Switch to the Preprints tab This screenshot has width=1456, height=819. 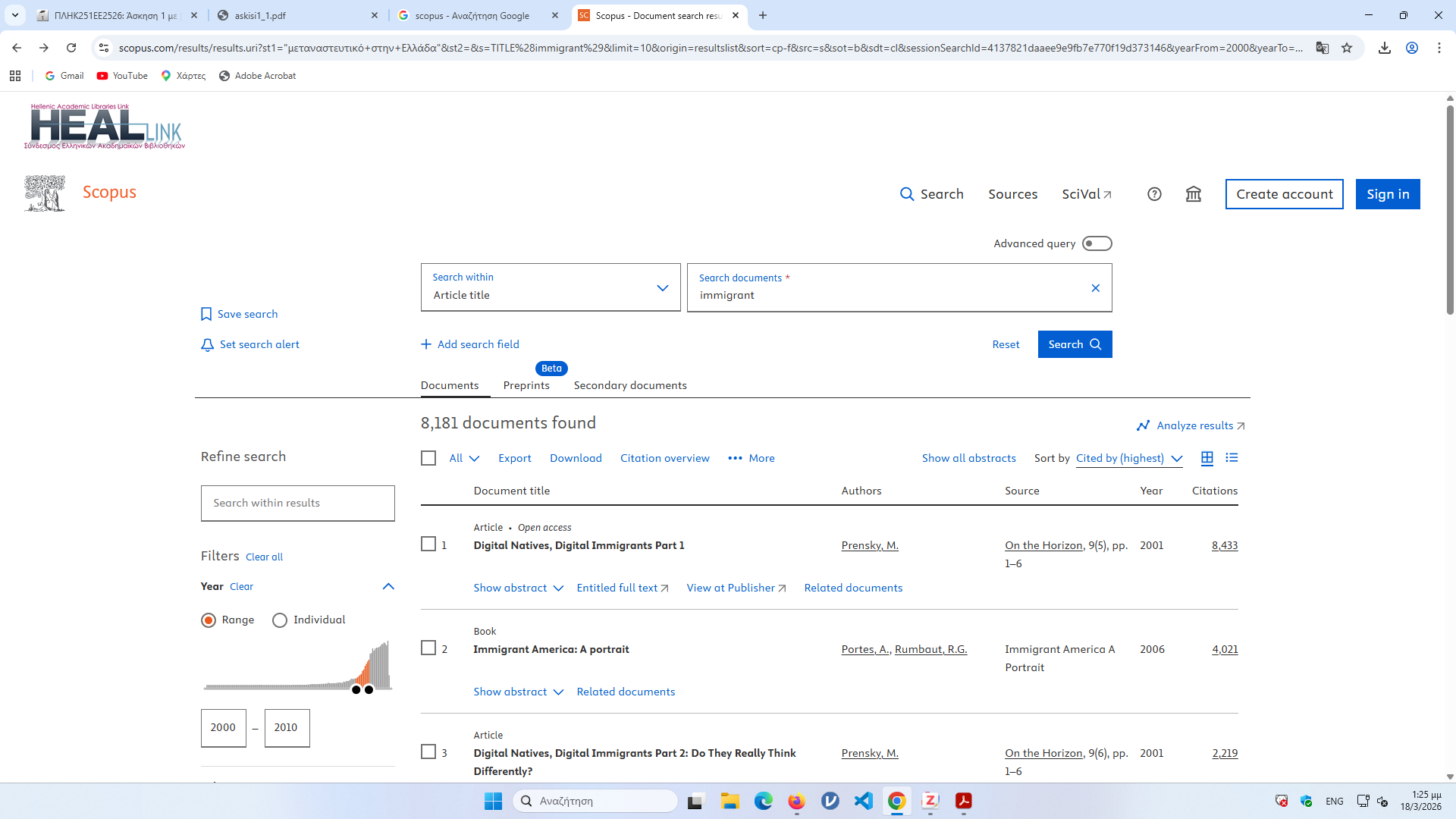(x=526, y=385)
